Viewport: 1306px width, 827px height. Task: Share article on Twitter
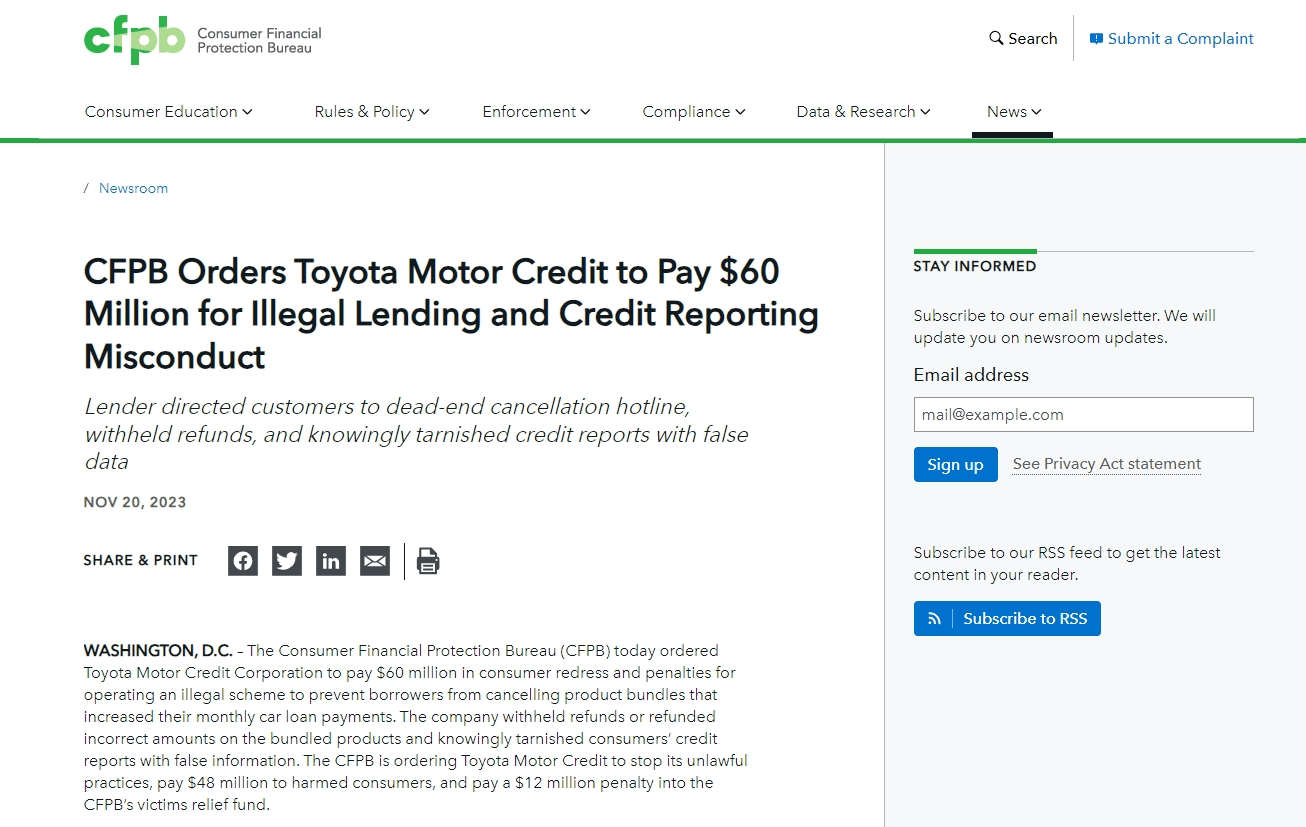[287, 561]
